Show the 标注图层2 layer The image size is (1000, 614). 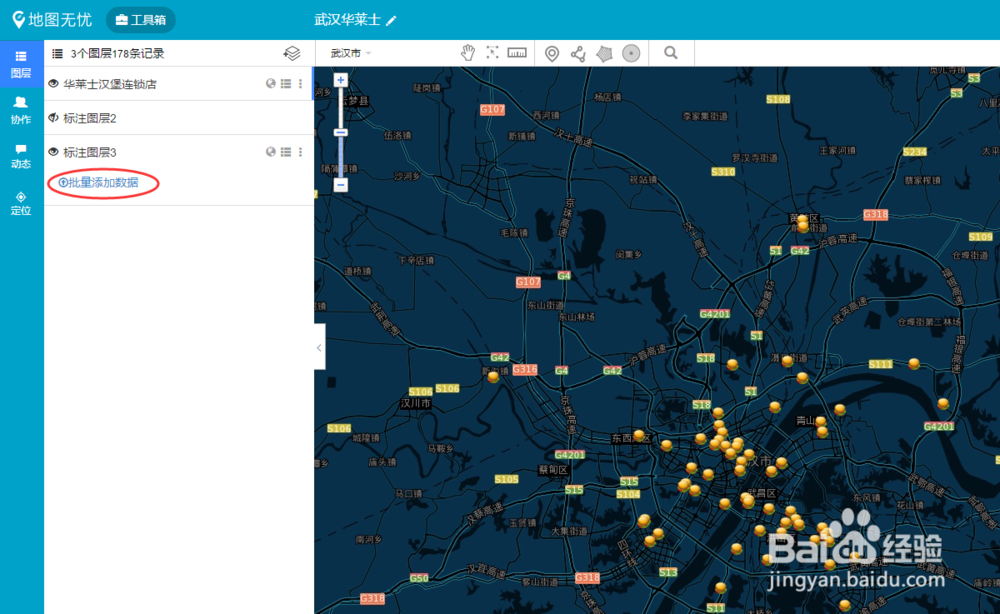coord(54,118)
